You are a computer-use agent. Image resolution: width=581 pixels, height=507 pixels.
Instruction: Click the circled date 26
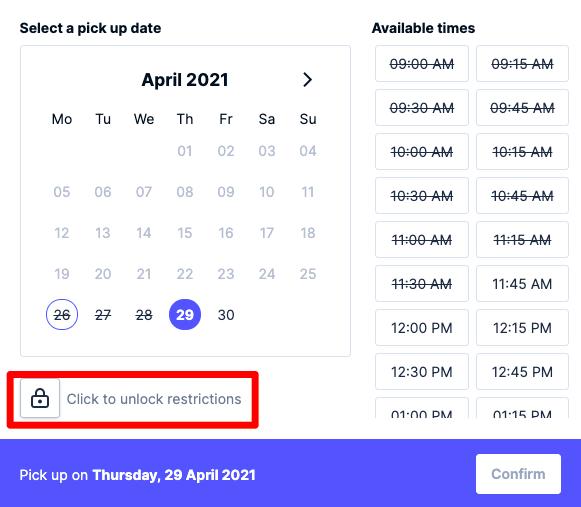62,315
